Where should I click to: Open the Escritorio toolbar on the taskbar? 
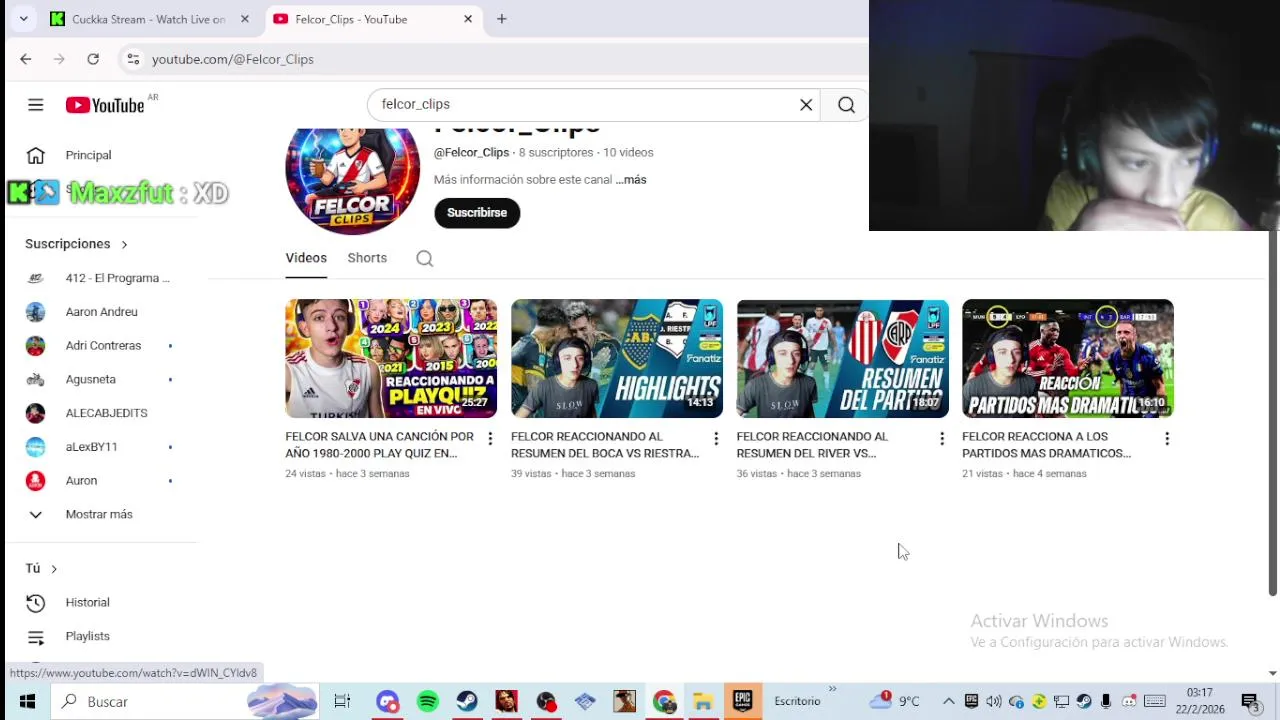pos(797,701)
